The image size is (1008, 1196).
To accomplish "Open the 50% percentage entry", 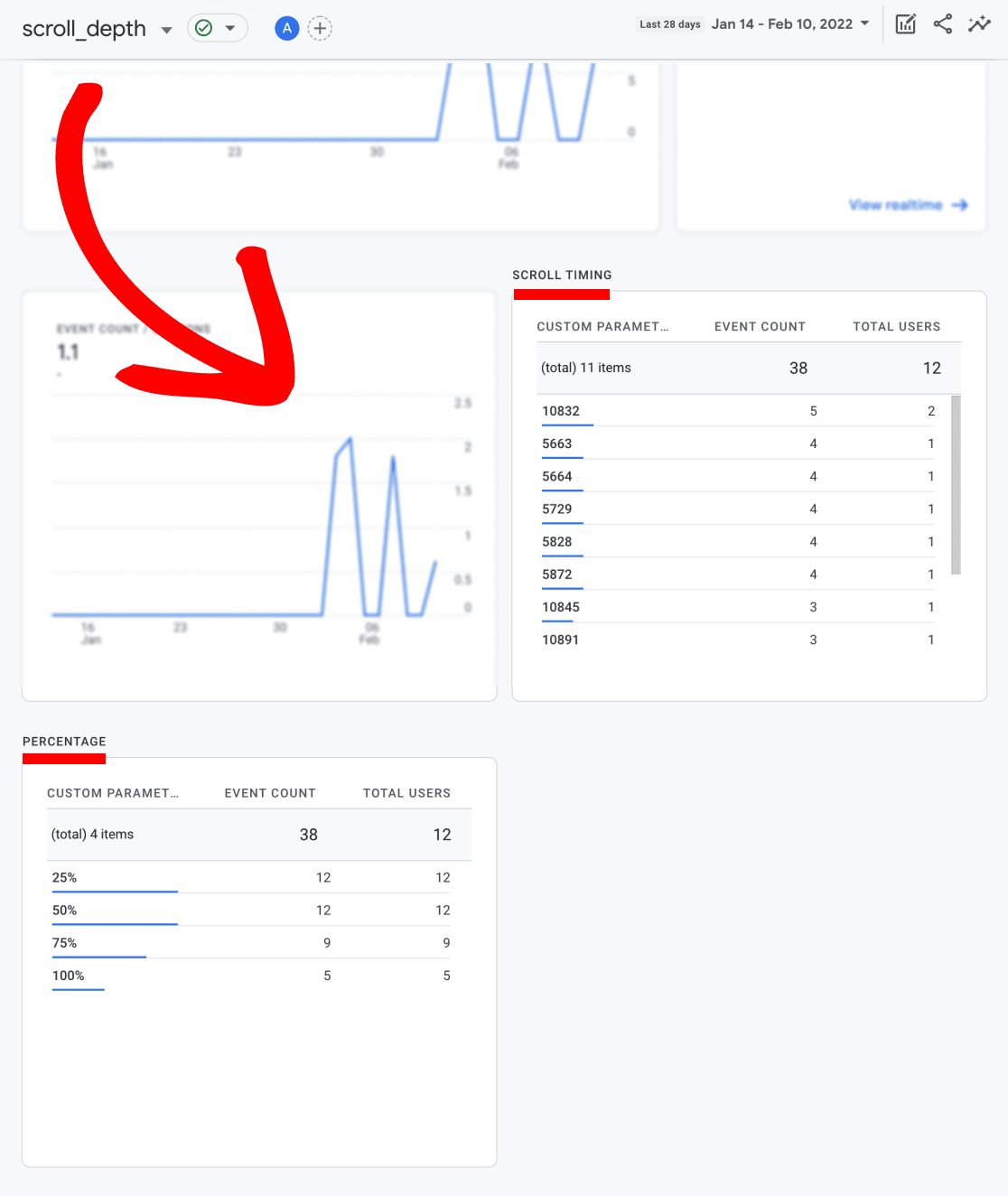I will coord(64,910).
